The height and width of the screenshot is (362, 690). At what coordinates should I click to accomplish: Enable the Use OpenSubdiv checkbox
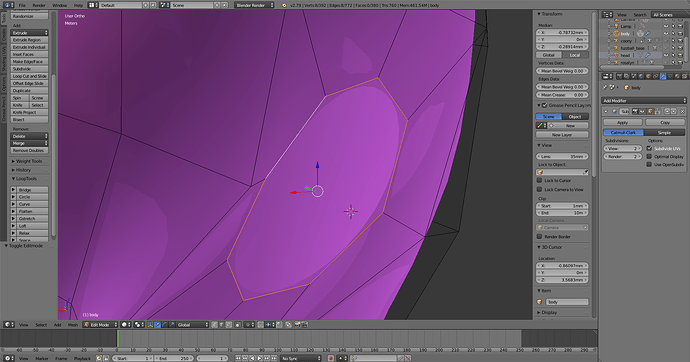pyautogui.click(x=649, y=164)
